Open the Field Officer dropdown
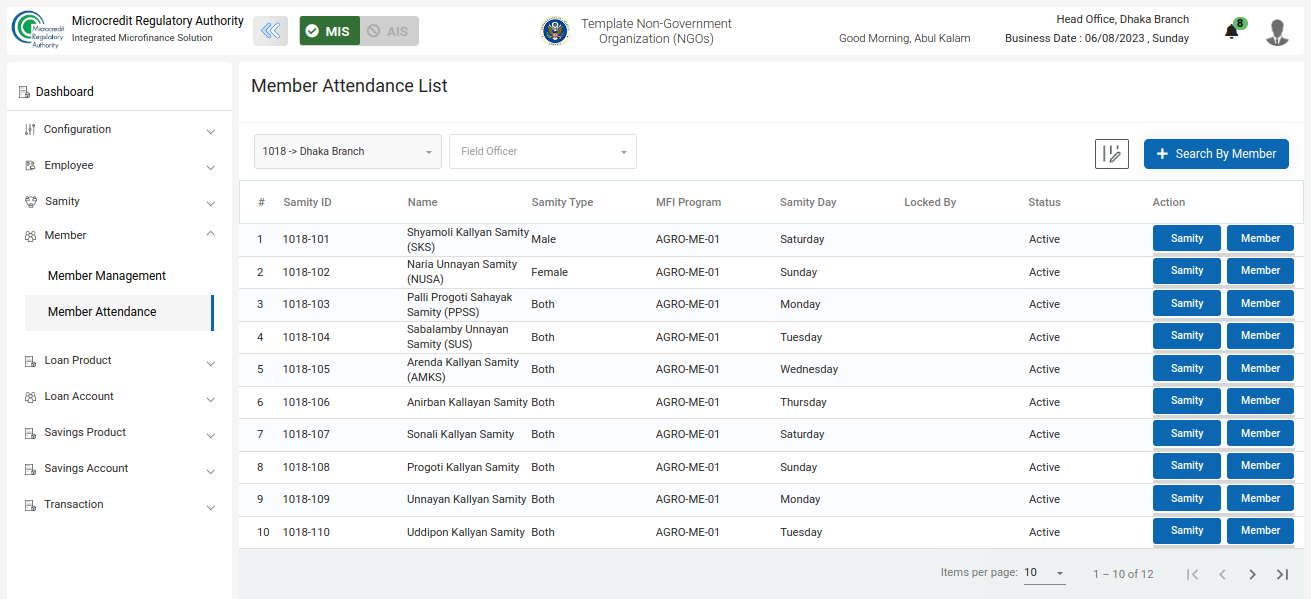The height and width of the screenshot is (599, 1311). tap(543, 152)
